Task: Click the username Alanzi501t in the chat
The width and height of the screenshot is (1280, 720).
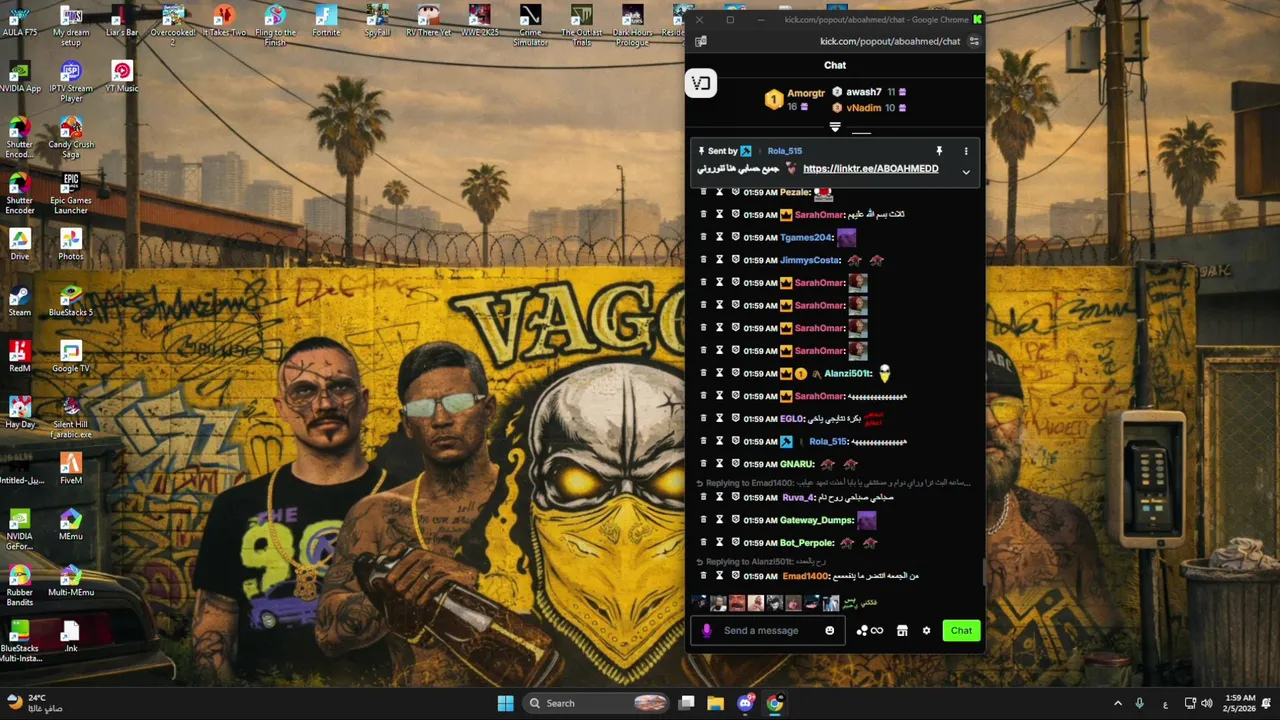Action: click(847, 374)
